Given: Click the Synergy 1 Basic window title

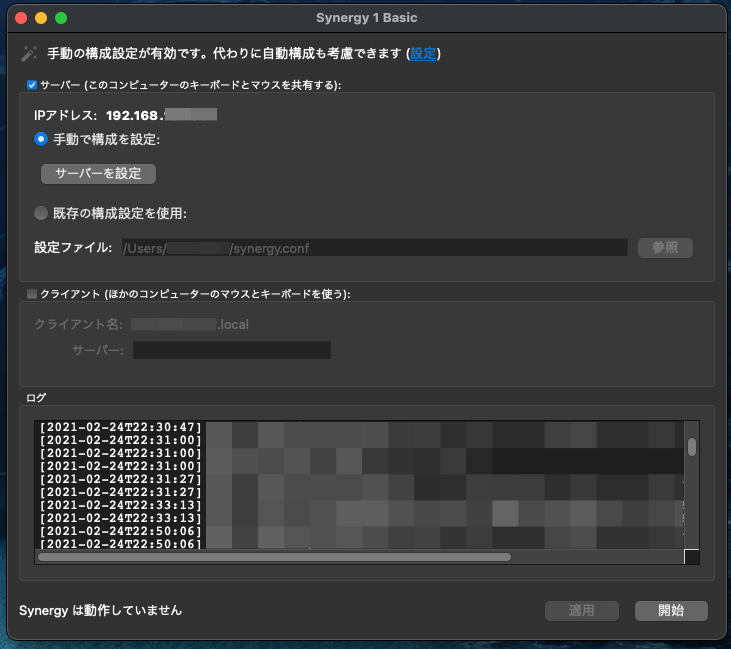Looking at the screenshot, I should click(x=366, y=18).
